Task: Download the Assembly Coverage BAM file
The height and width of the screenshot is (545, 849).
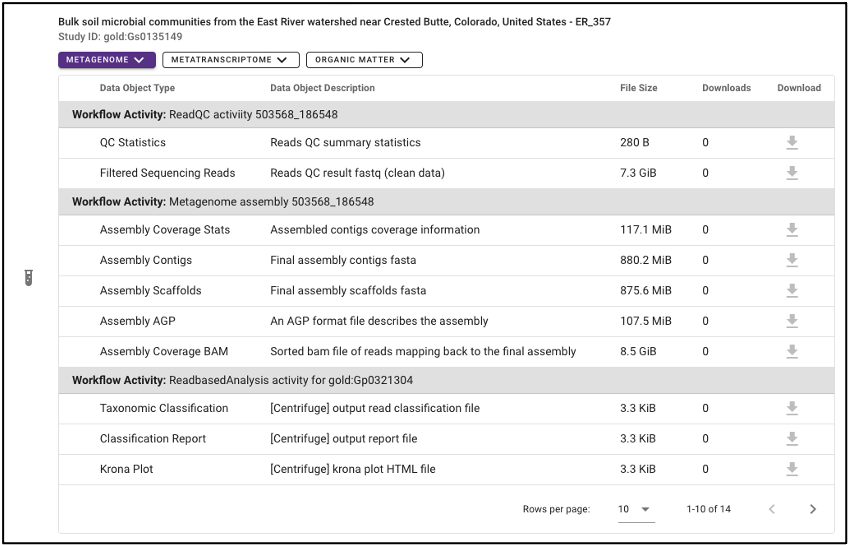Action: pos(792,352)
